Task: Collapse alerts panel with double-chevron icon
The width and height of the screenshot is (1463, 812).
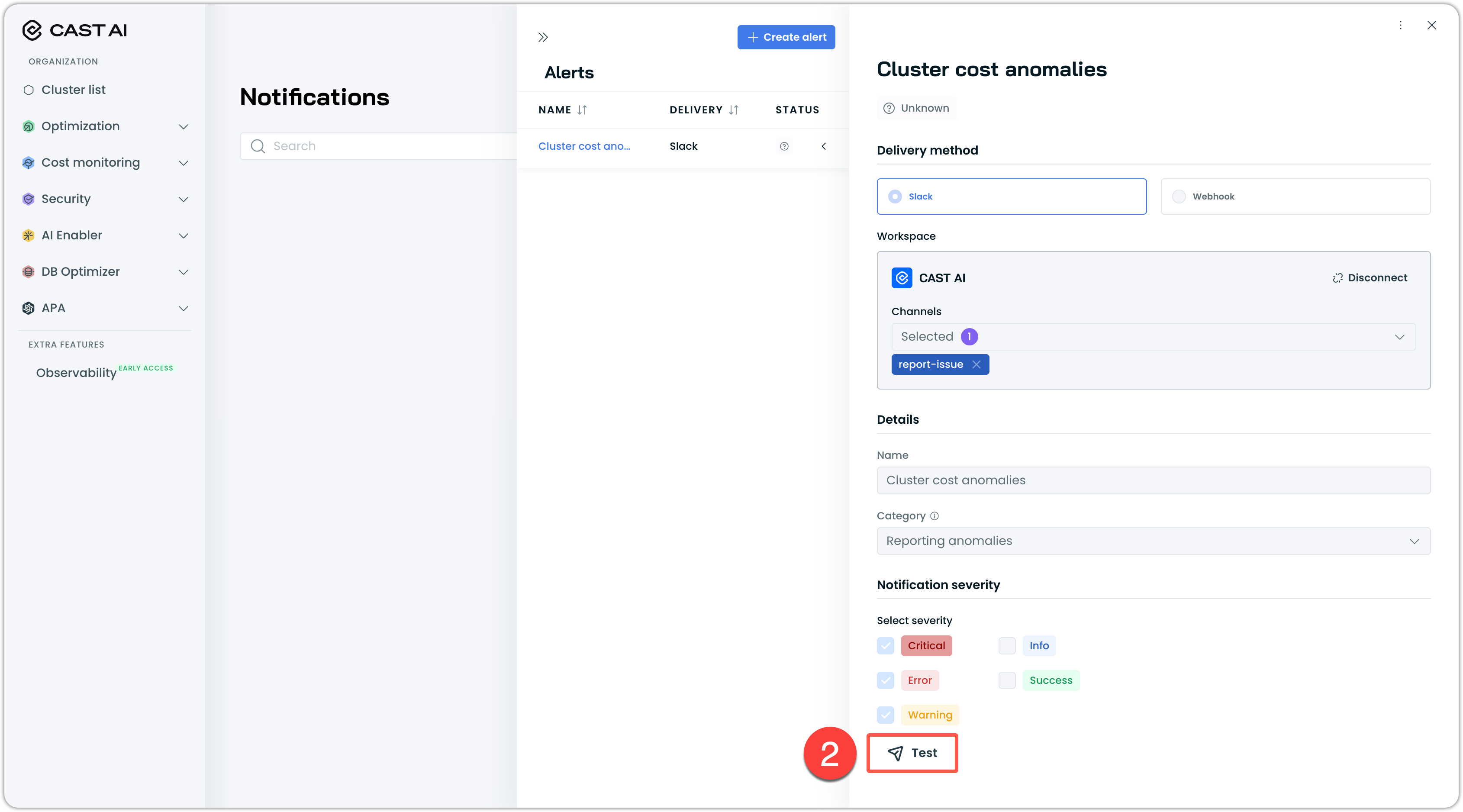Action: pyautogui.click(x=543, y=38)
